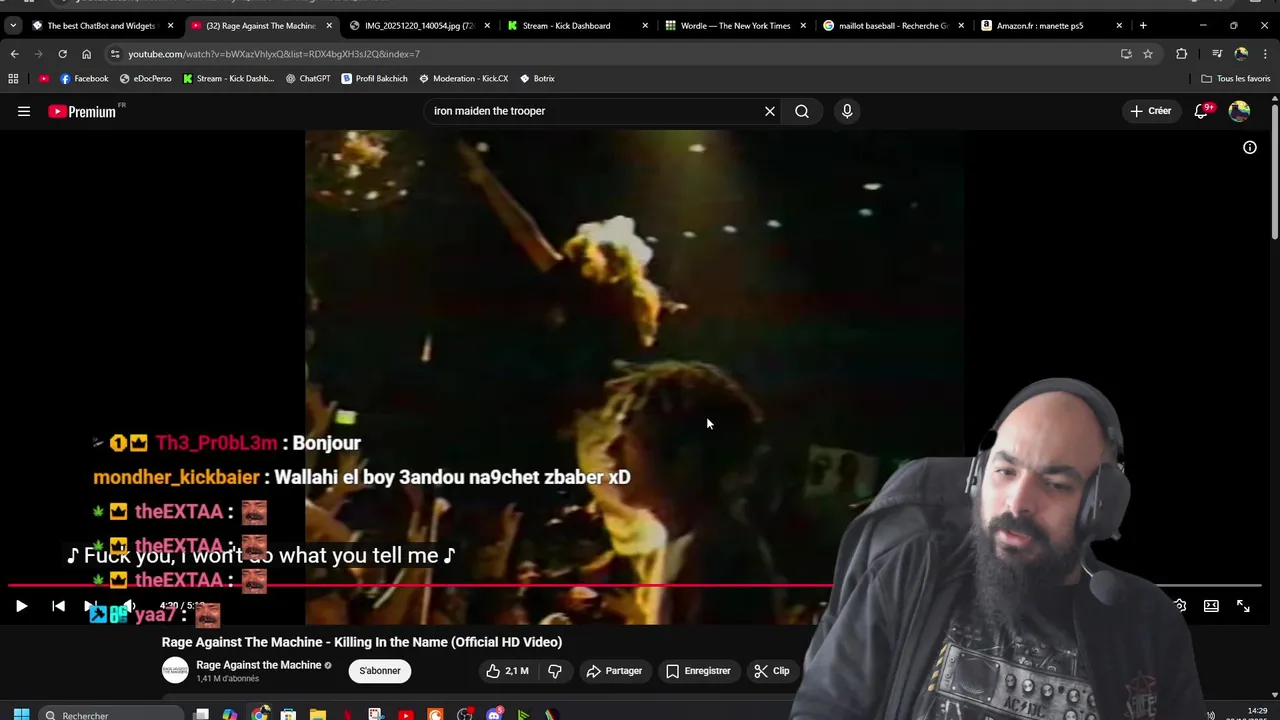
Task: Open Rage Against the Machine channel name
Action: tap(259, 665)
